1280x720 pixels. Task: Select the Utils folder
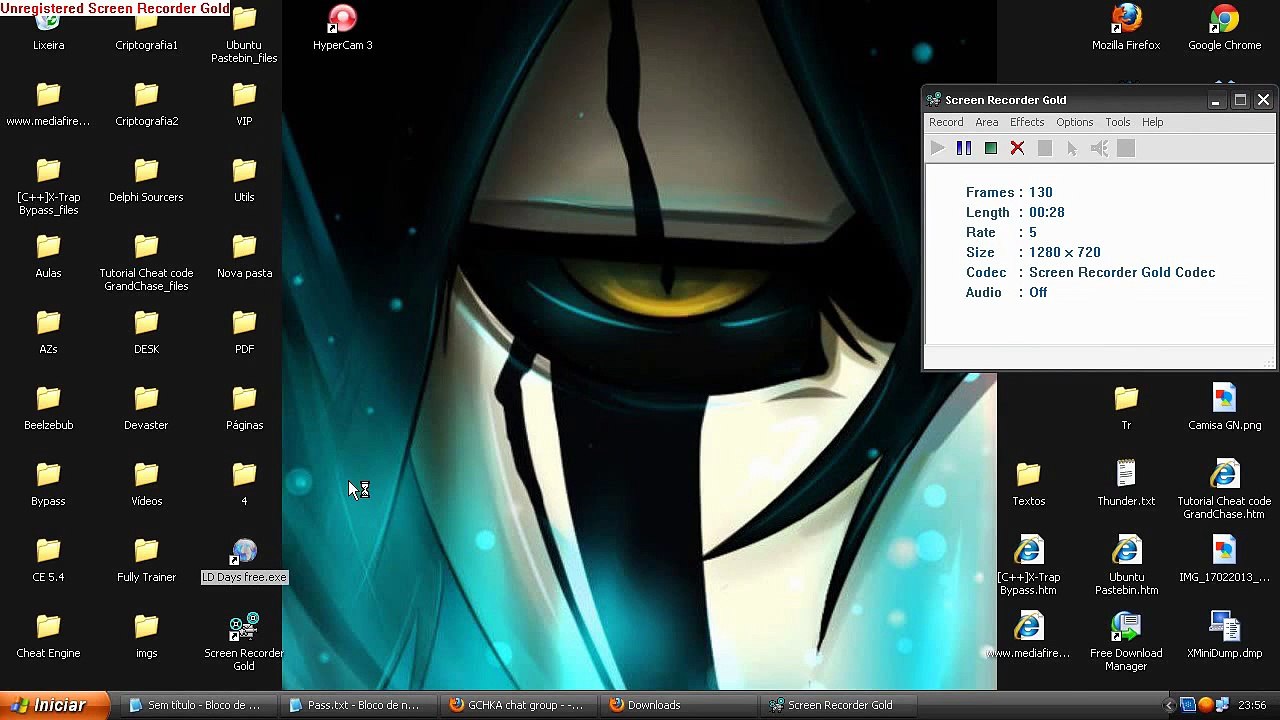click(244, 180)
